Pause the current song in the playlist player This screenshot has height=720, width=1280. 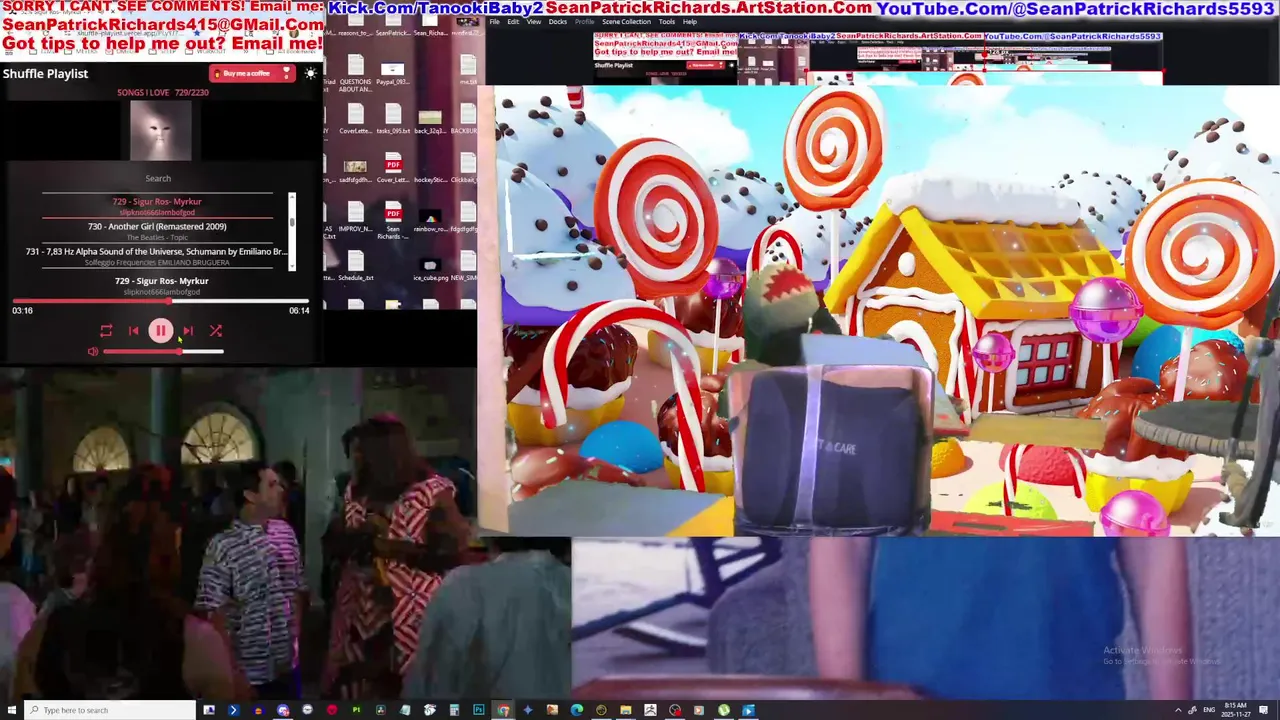160,331
